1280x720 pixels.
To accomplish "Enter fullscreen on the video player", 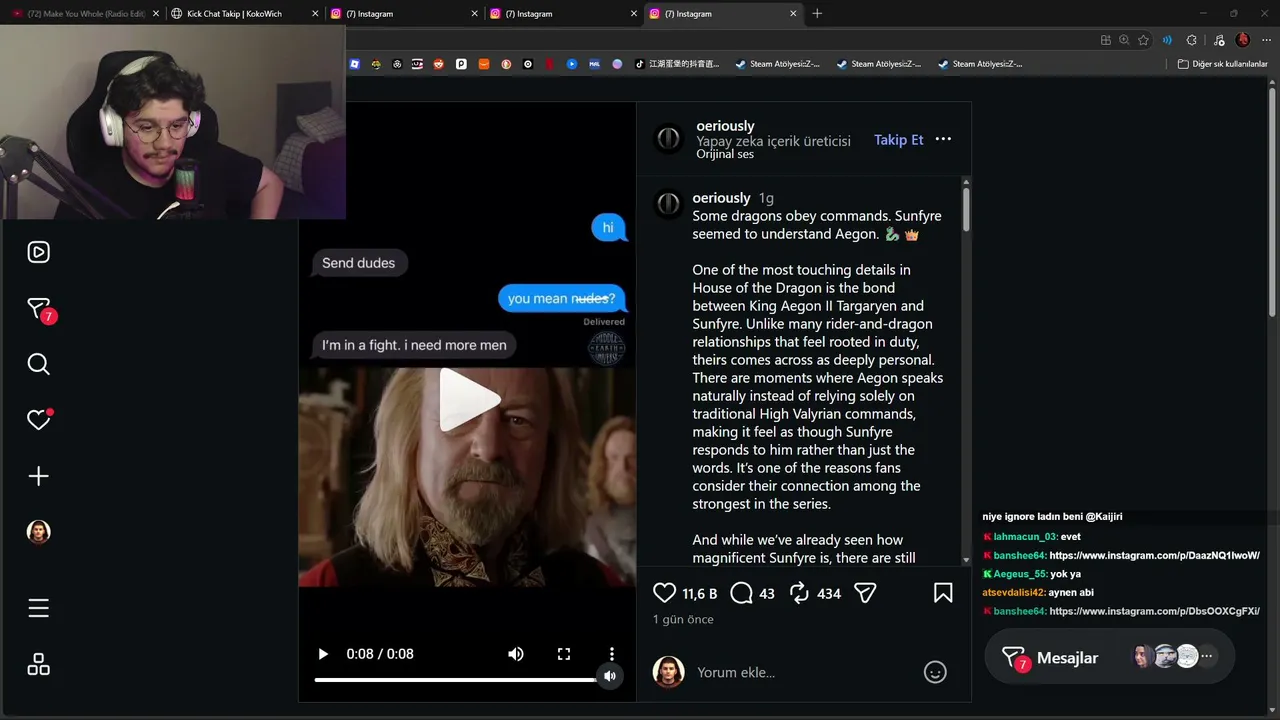I will click(x=564, y=654).
